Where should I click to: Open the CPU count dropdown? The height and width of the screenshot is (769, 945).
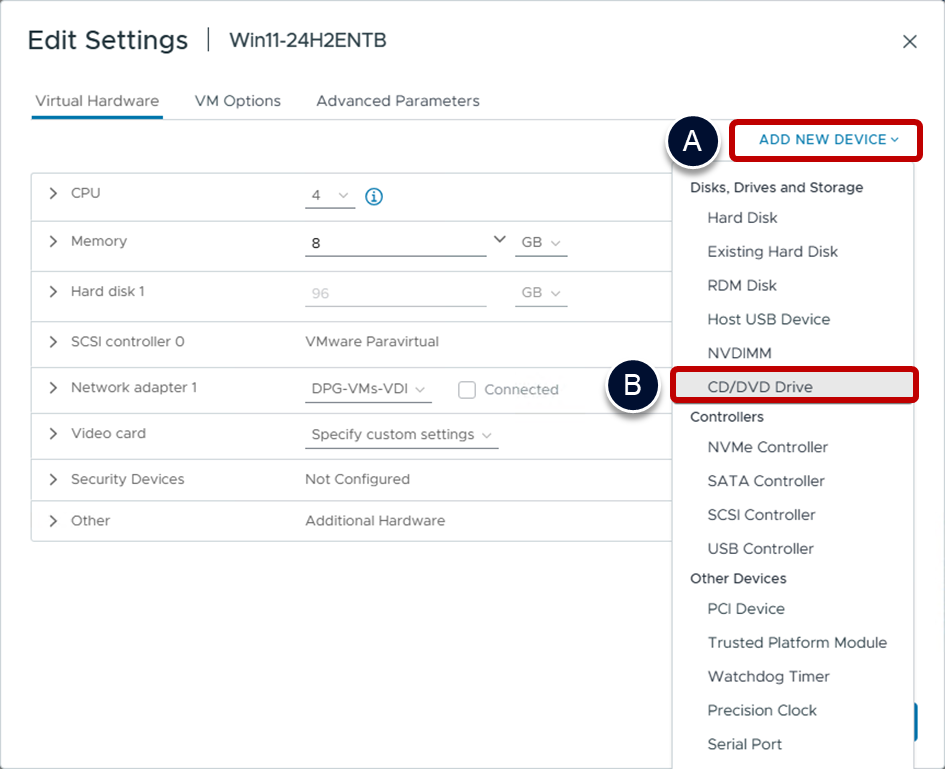pos(329,196)
